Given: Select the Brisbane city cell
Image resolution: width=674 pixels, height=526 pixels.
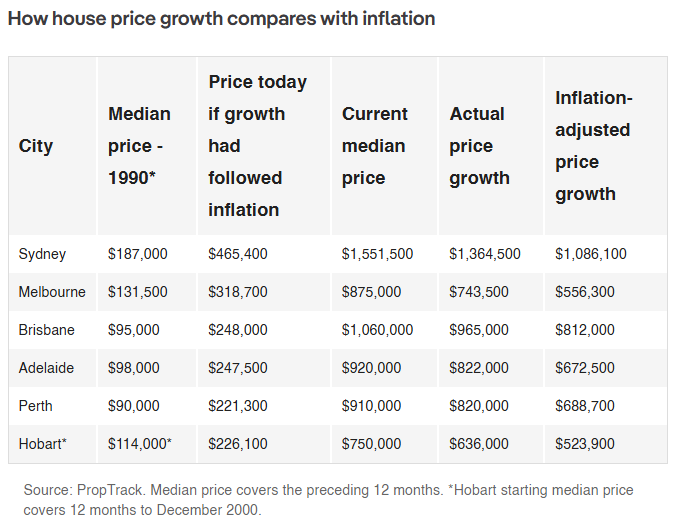Looking at the screenshot, I should 46,330.
